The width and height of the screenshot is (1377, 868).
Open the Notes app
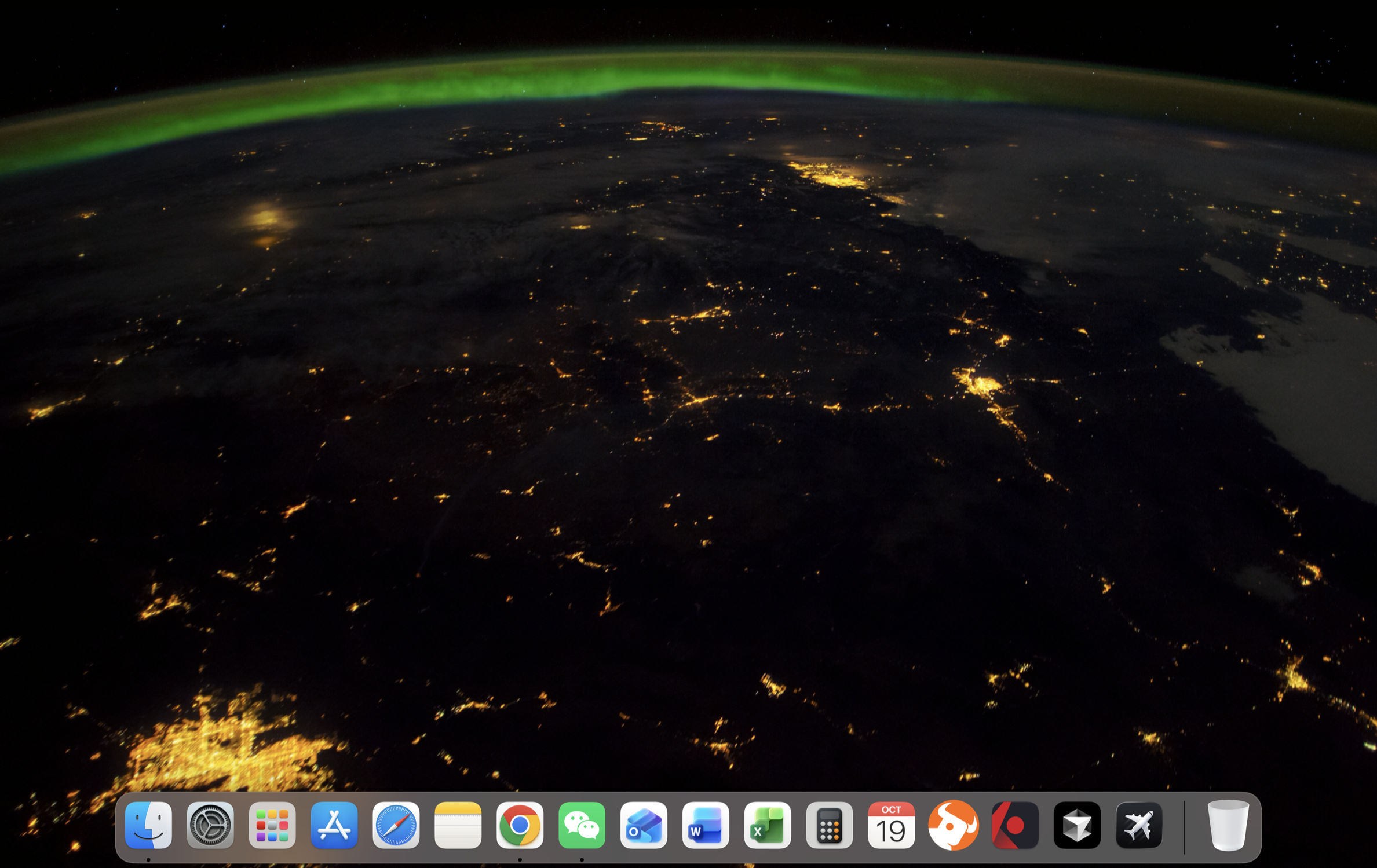click(x=458, y=825)
